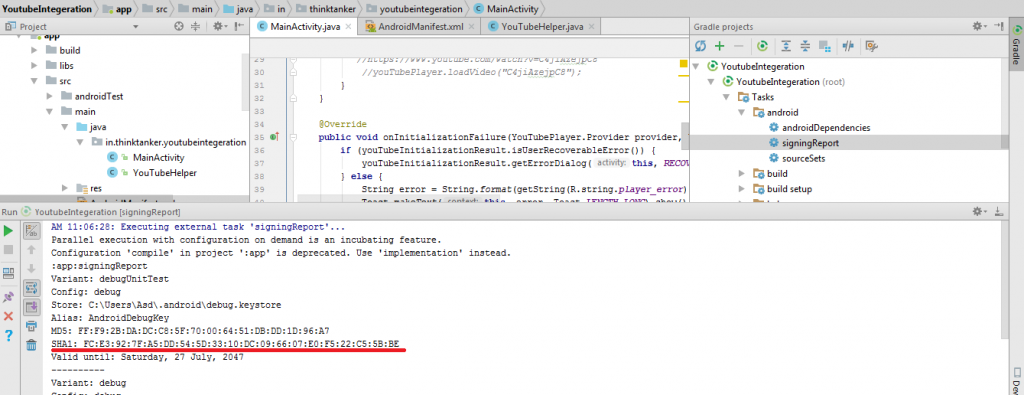Image resolution: width=1024 pixels, height=395 pixels.
Task: Open the Project panel gear options
Action: 219,27
